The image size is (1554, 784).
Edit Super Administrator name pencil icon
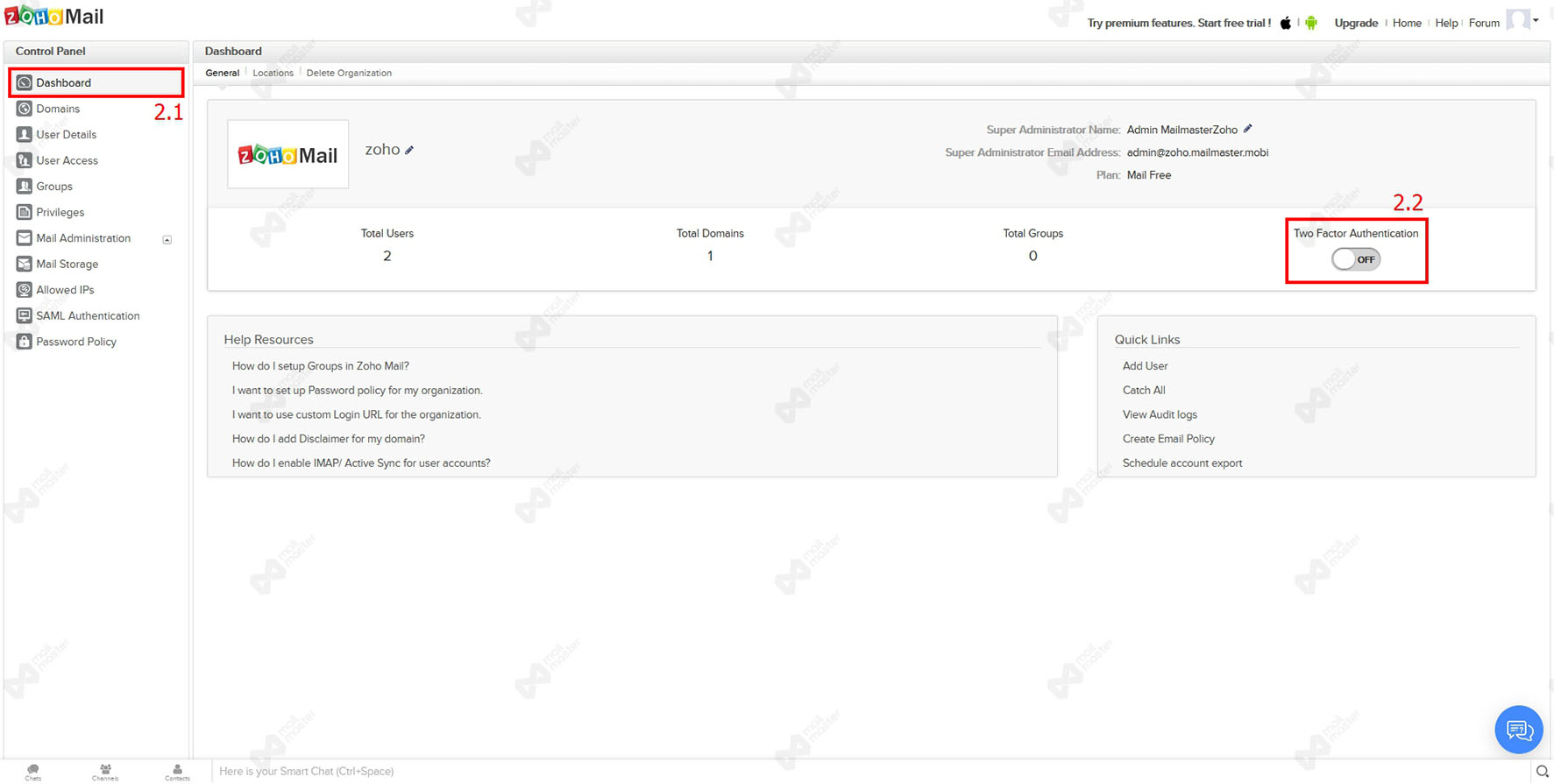coord(1248,129)
